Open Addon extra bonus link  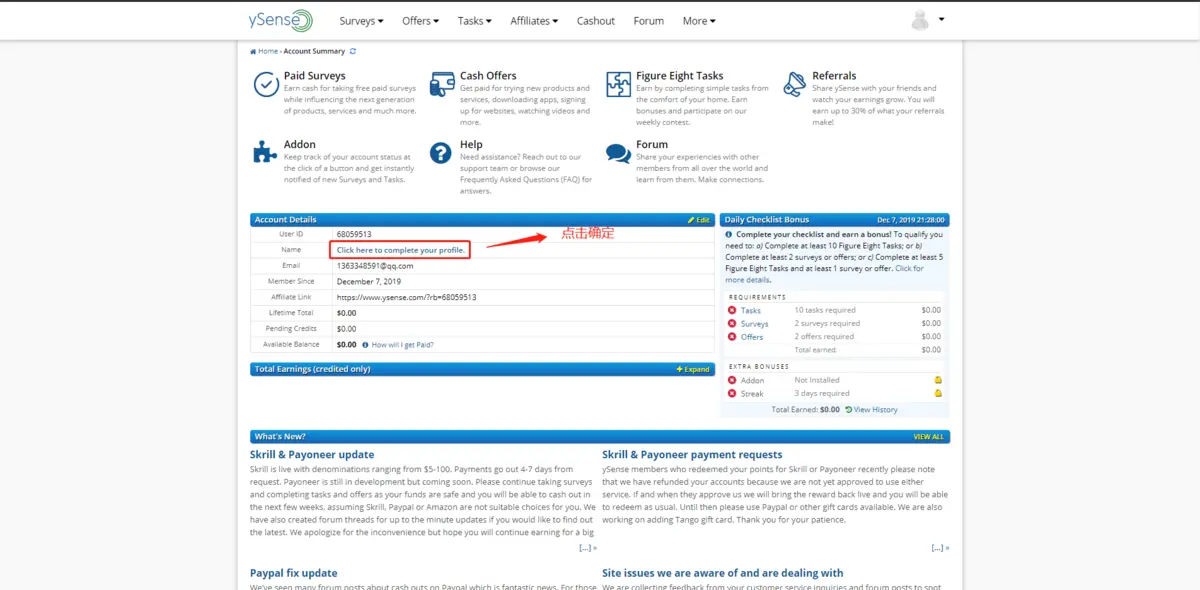pyautogui.click(x=753, y=381)
